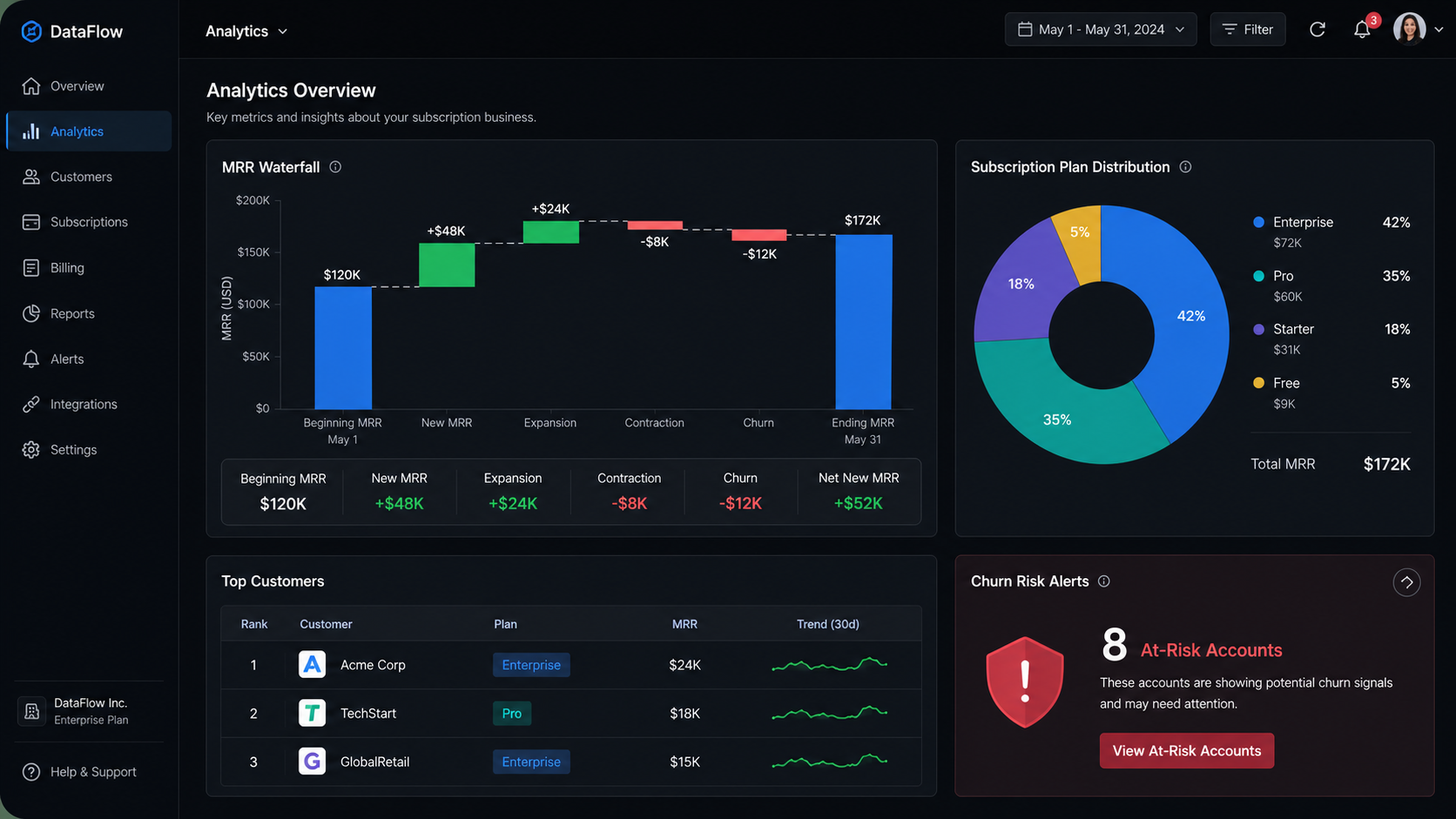Click the Pro plan tag for TechStart
This screenshot has width=1456, height=819.
pyautogui.click(x=512, y=714)
